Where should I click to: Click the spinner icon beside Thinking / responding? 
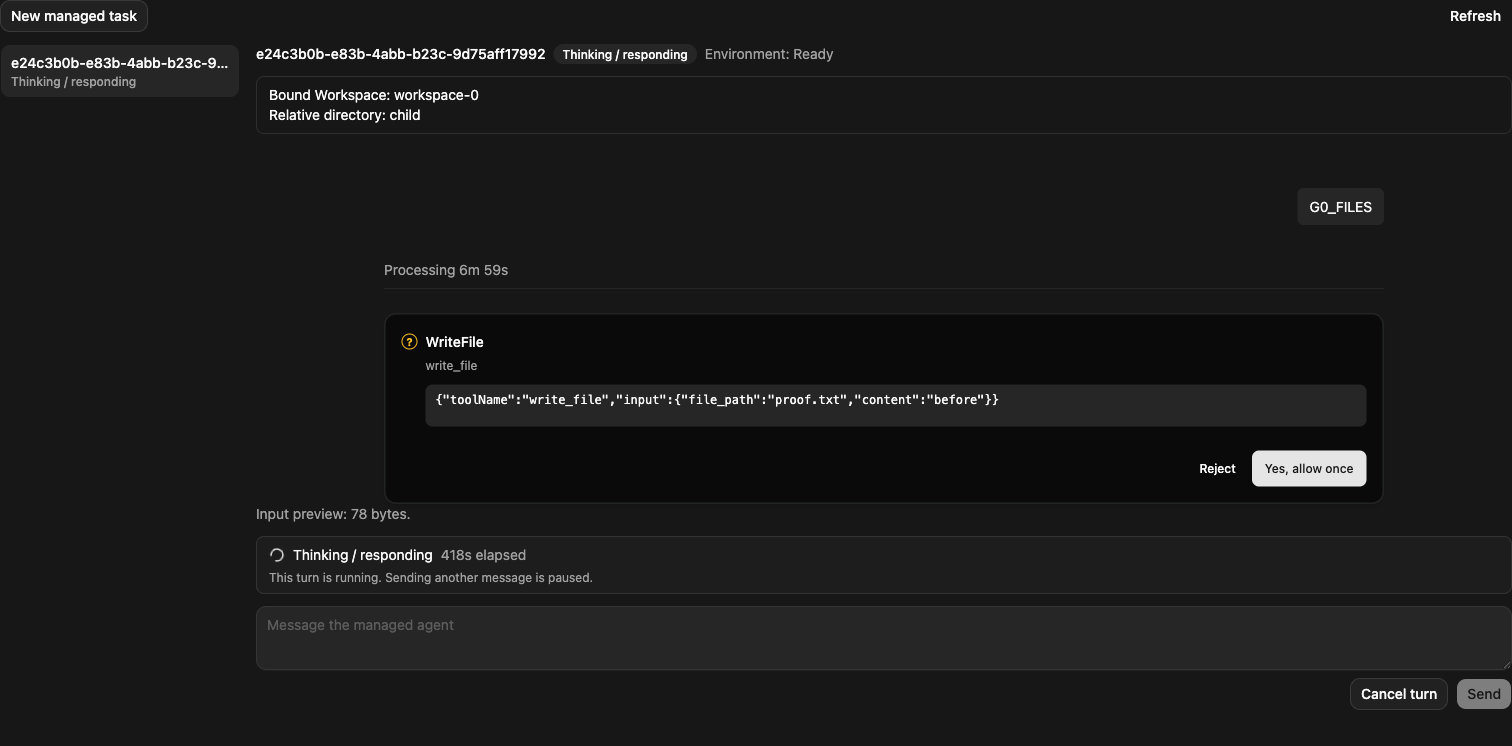coord(277,555)
